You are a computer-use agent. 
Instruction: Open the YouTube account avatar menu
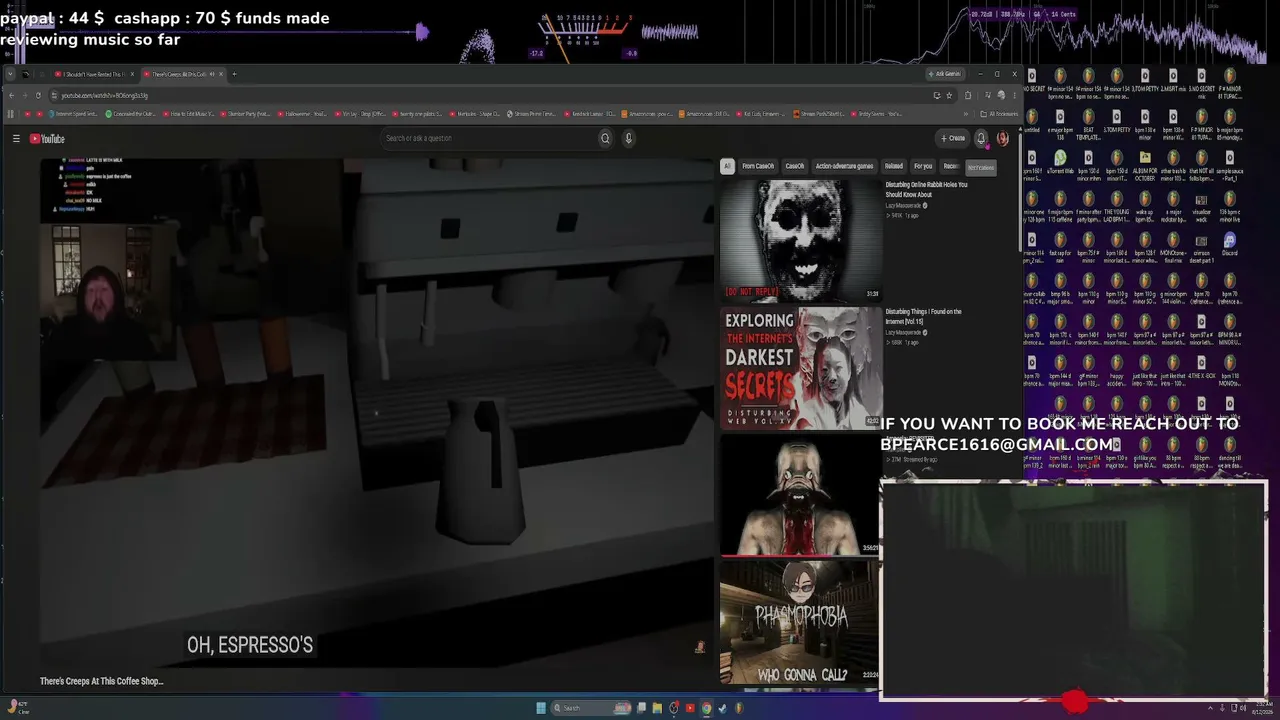[x=1002, y=138]
